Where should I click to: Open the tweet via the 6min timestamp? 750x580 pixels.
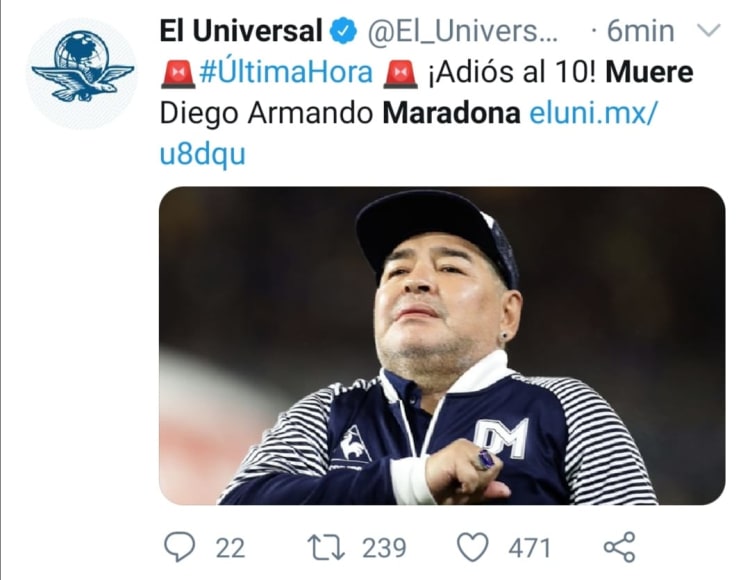coord(641,31)
